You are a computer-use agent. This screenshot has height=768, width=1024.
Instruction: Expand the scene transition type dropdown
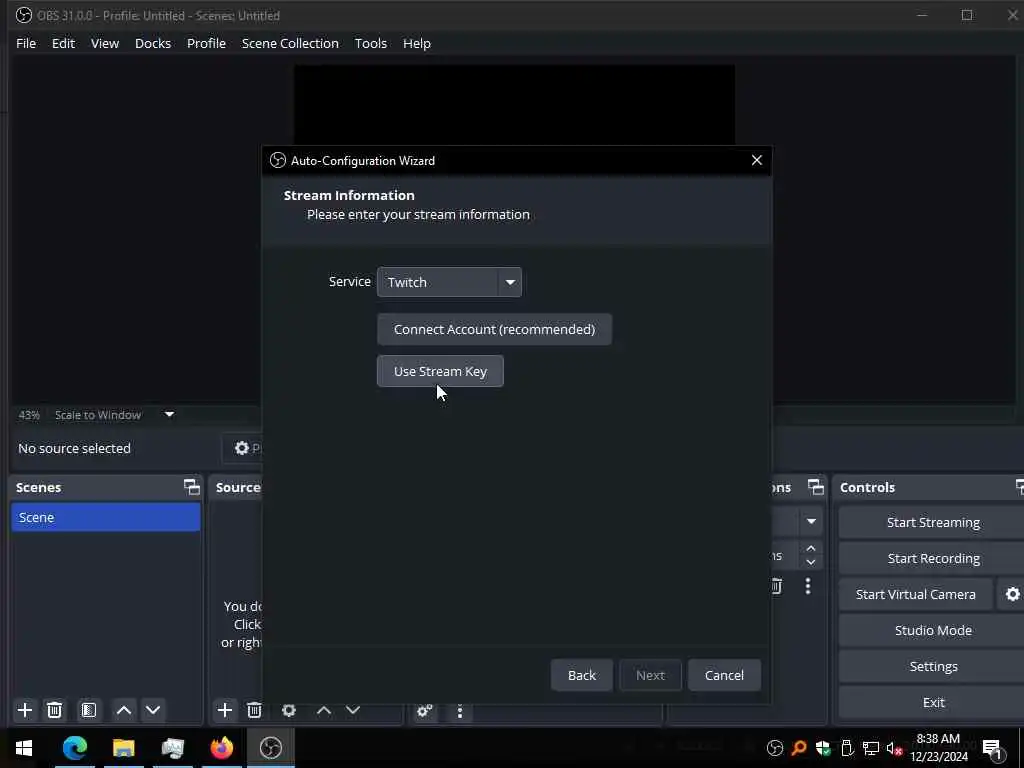pos(811,521)
